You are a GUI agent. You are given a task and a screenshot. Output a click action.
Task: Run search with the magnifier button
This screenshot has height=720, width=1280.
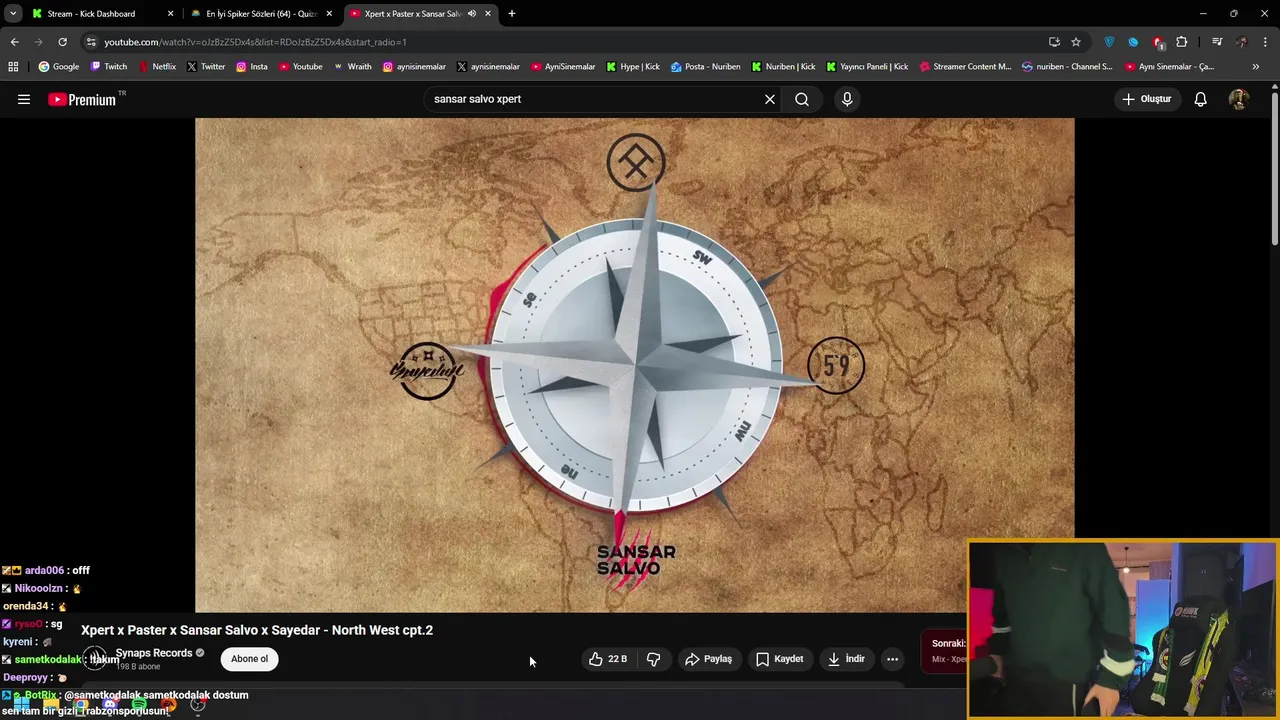point(802,99)
